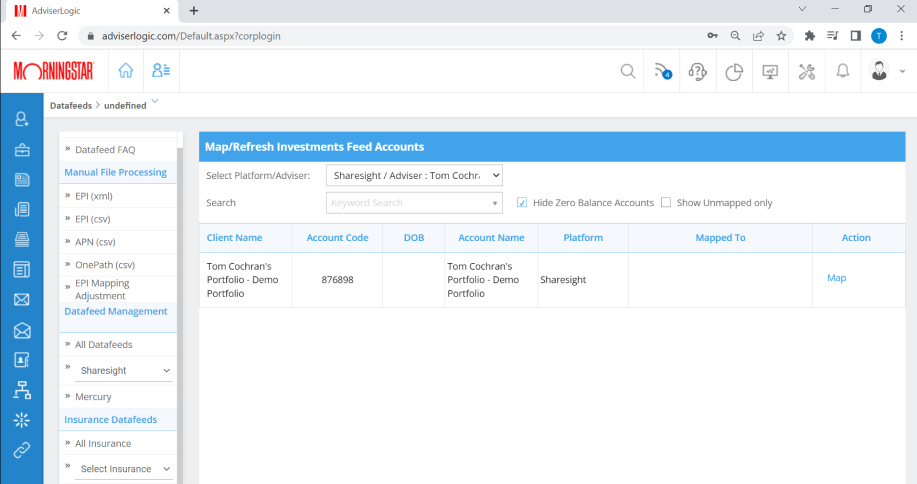Click the Morningstar logo
917x484 pixels.
pyautogui.click(x=53, y=71)
